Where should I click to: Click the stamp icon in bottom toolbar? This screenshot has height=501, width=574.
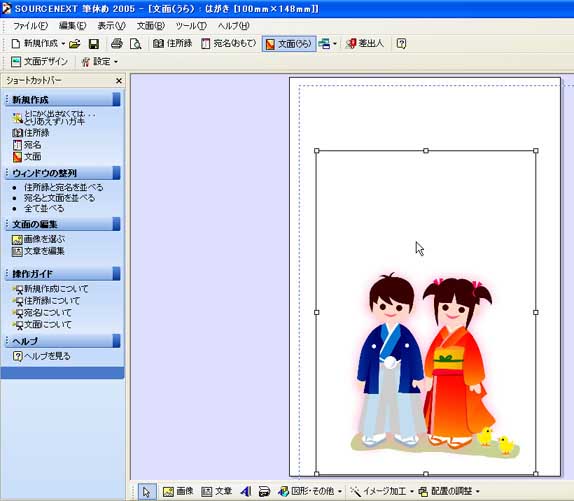(x=264, y=491)
